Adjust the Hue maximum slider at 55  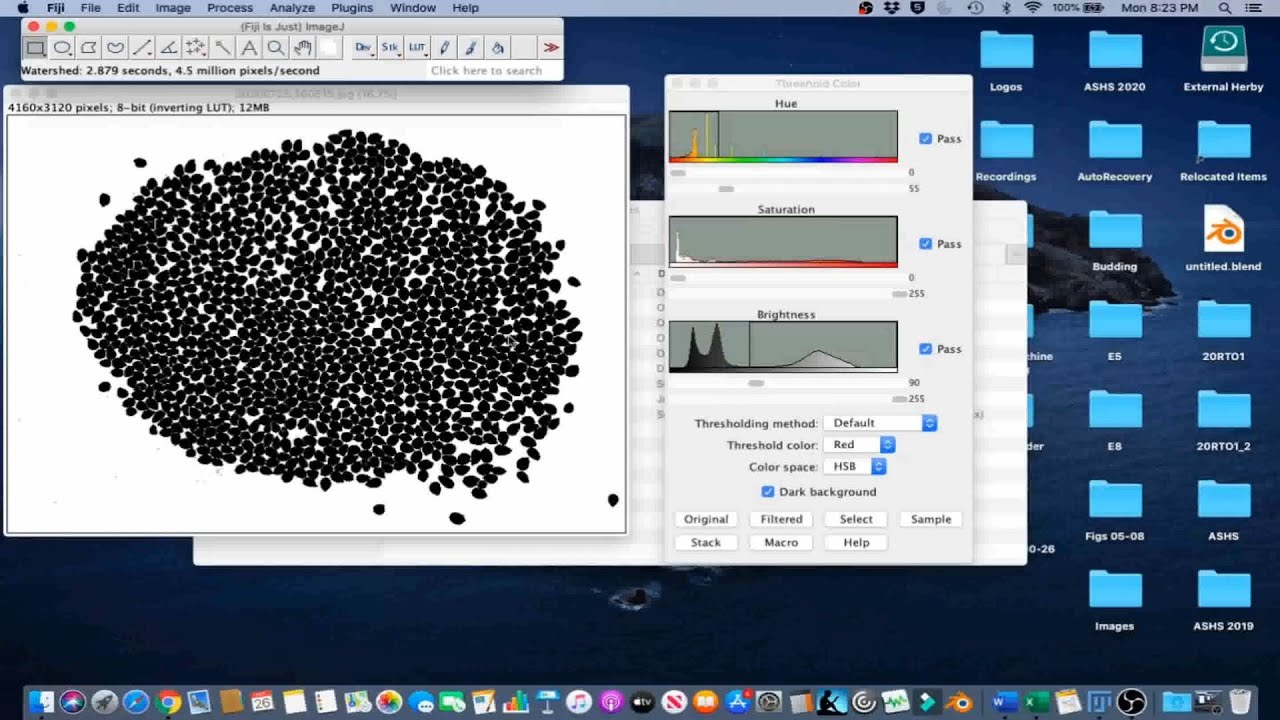pos(726,188)
